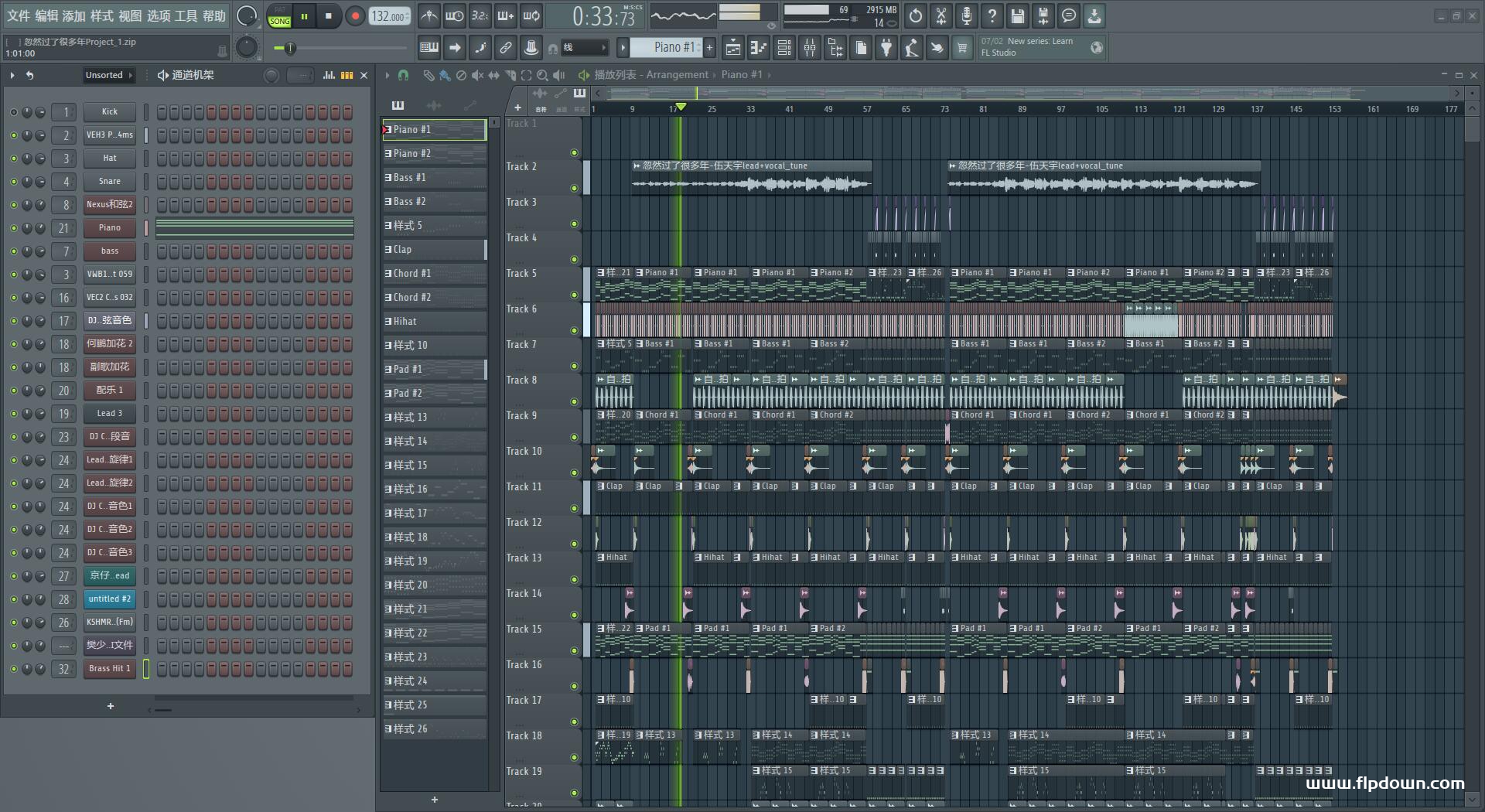Click the help question mark icon

tap(992, 16)
